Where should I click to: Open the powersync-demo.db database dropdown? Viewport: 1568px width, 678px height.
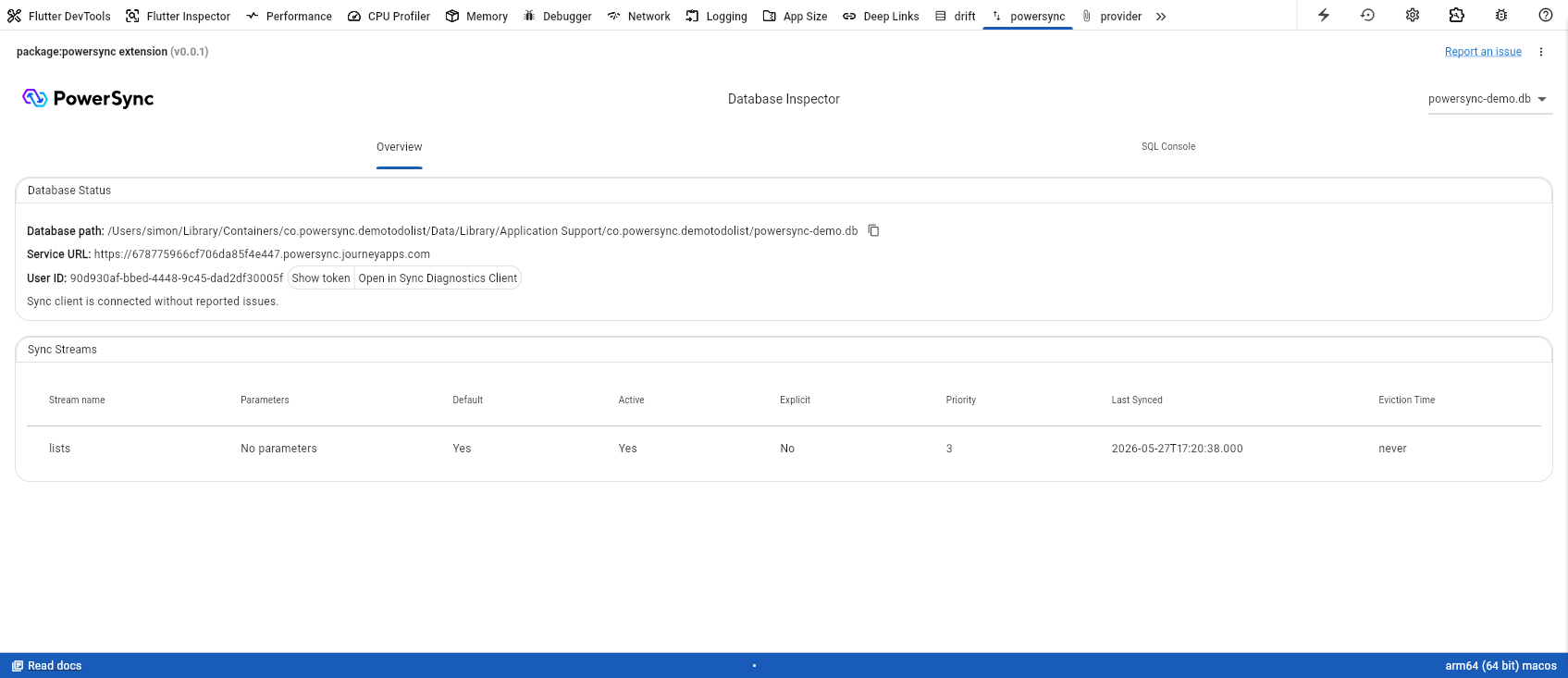coord(1489,99)
